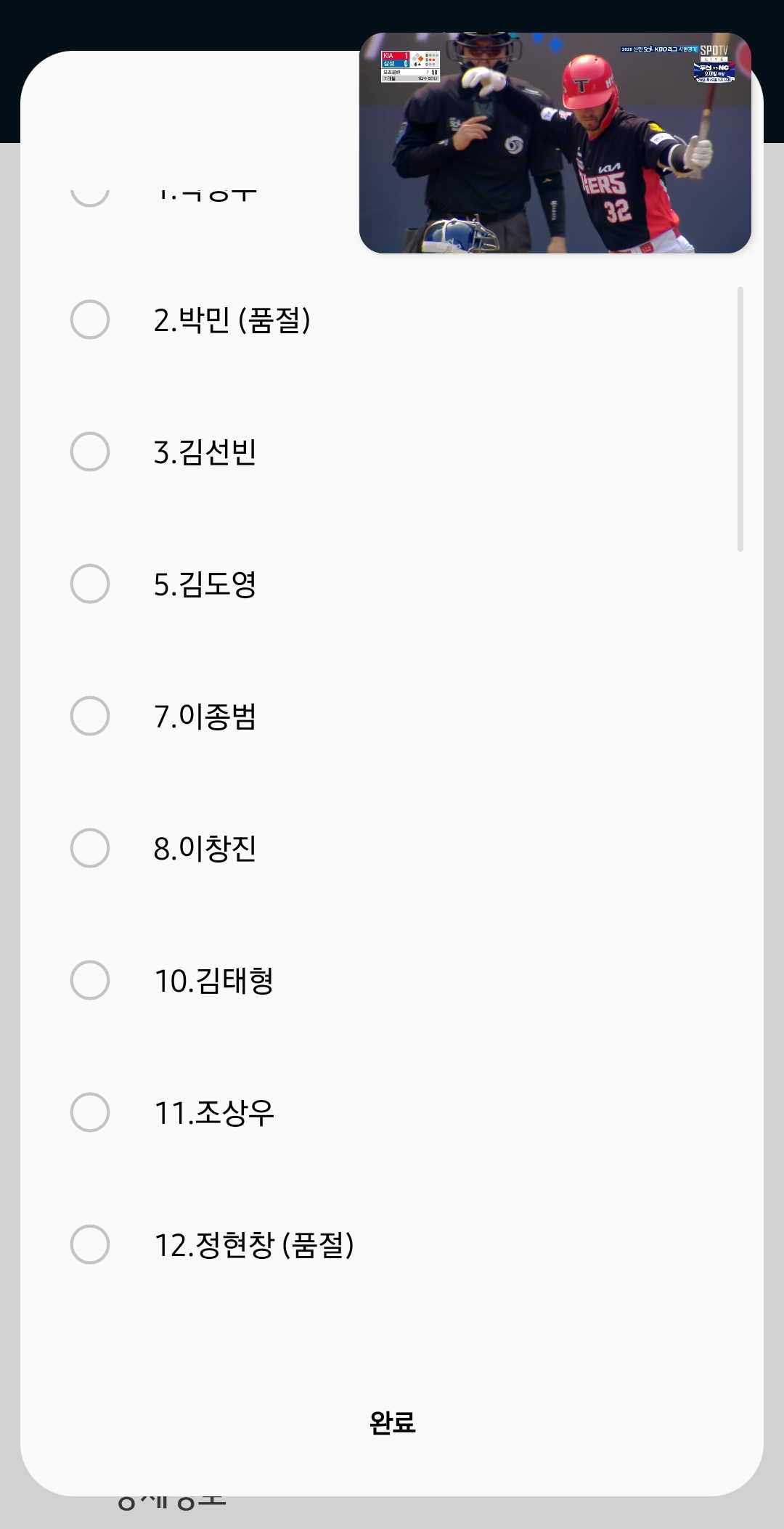Click the option list's vertical scrollbar
784x1529 pixels.
coord(740,419)
